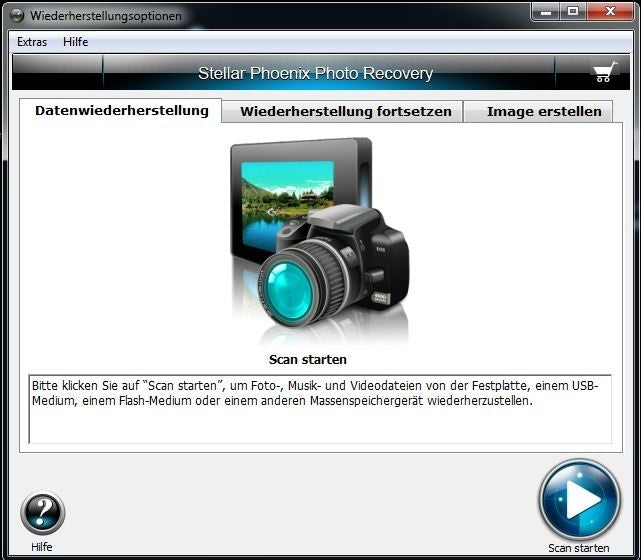Close the Wiederherstellungsoptionen window
Viewport: 641px width, 560px height.
click(x=610, y=11)
